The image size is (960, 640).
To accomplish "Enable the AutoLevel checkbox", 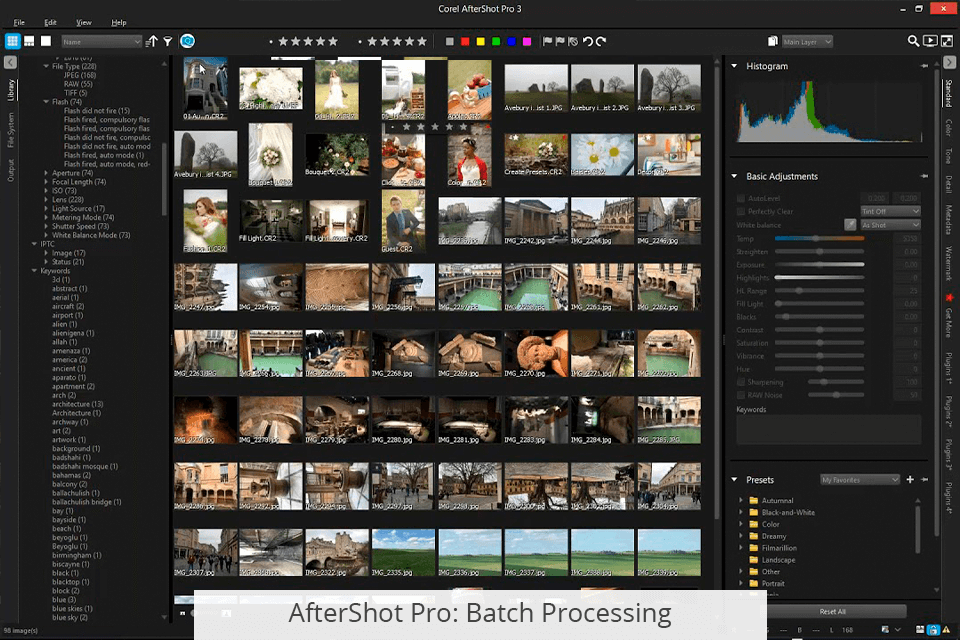I will click(741, 198).
